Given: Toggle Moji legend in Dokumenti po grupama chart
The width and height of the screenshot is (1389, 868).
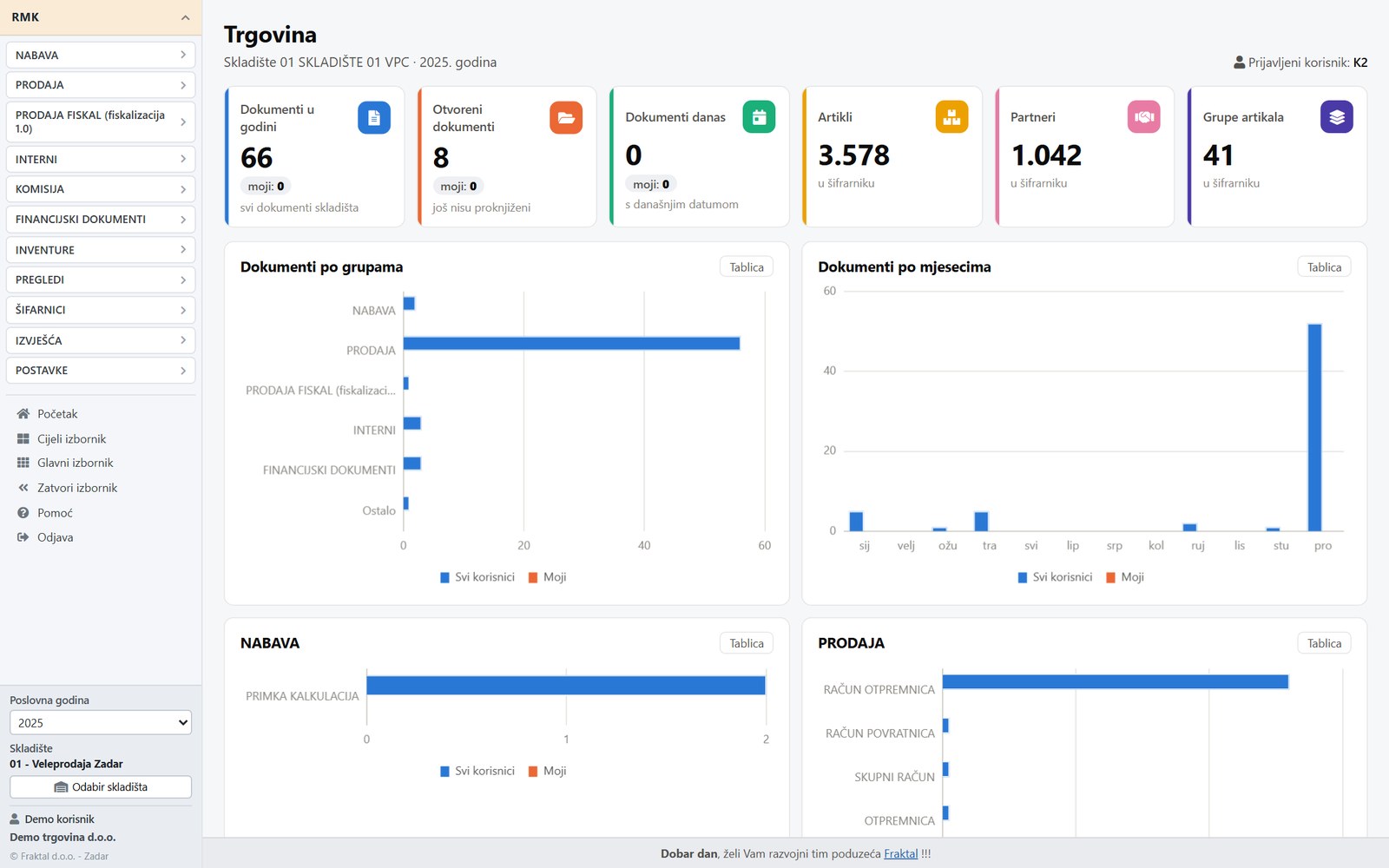Looking at the screenshot, I should point(547,577).
